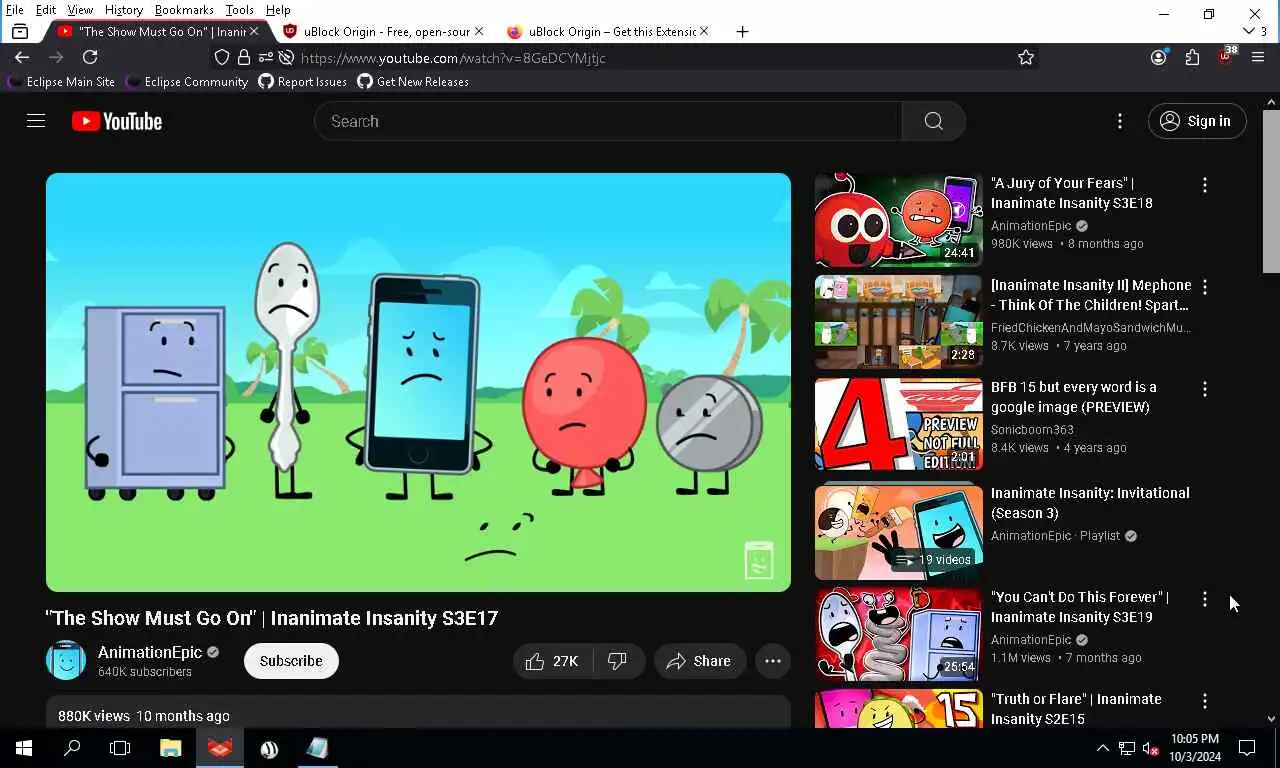
Task: Open the Edit menu
Action: coord(46,10)
